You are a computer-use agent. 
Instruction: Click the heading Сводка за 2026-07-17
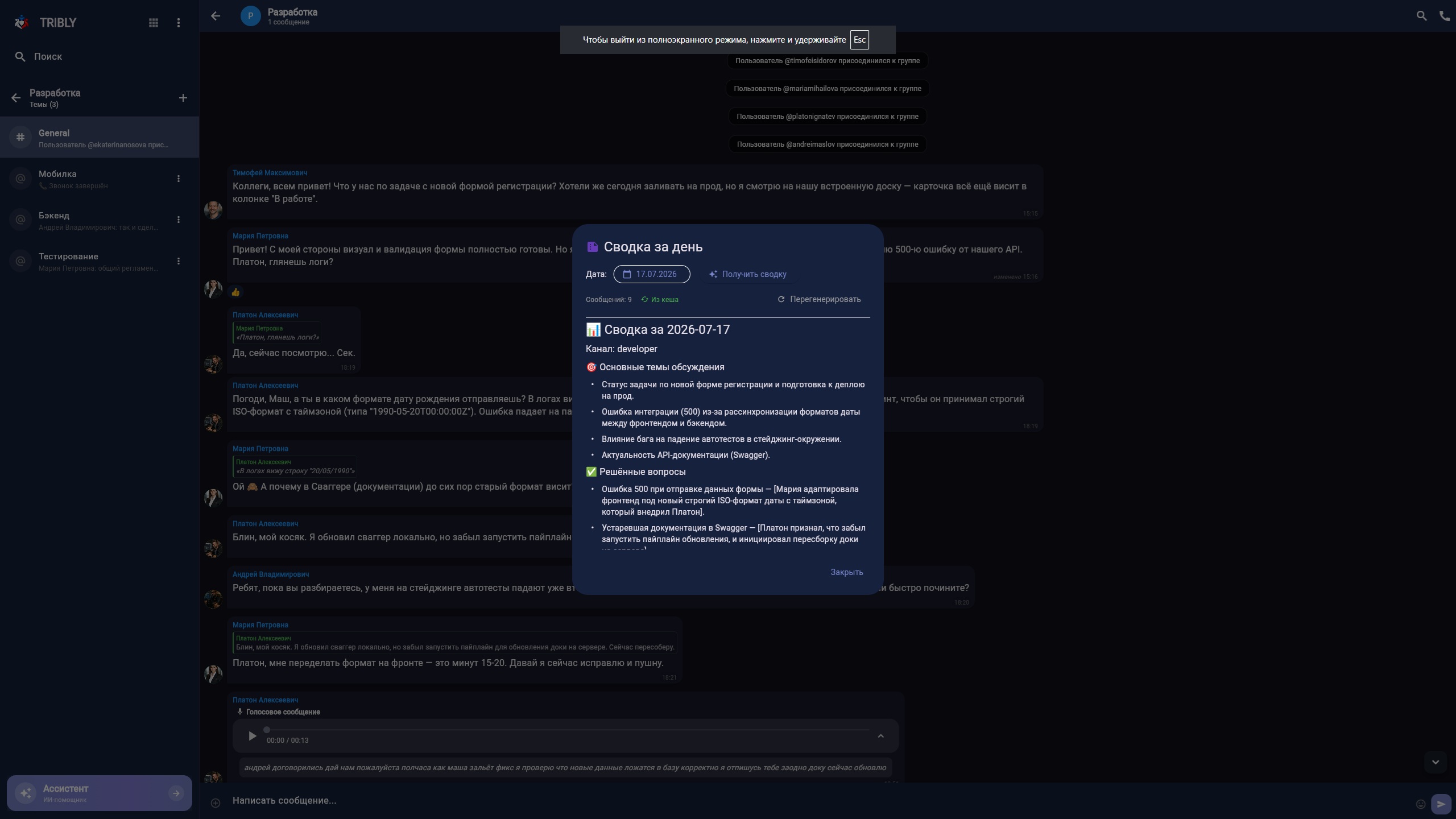(658, 330)
